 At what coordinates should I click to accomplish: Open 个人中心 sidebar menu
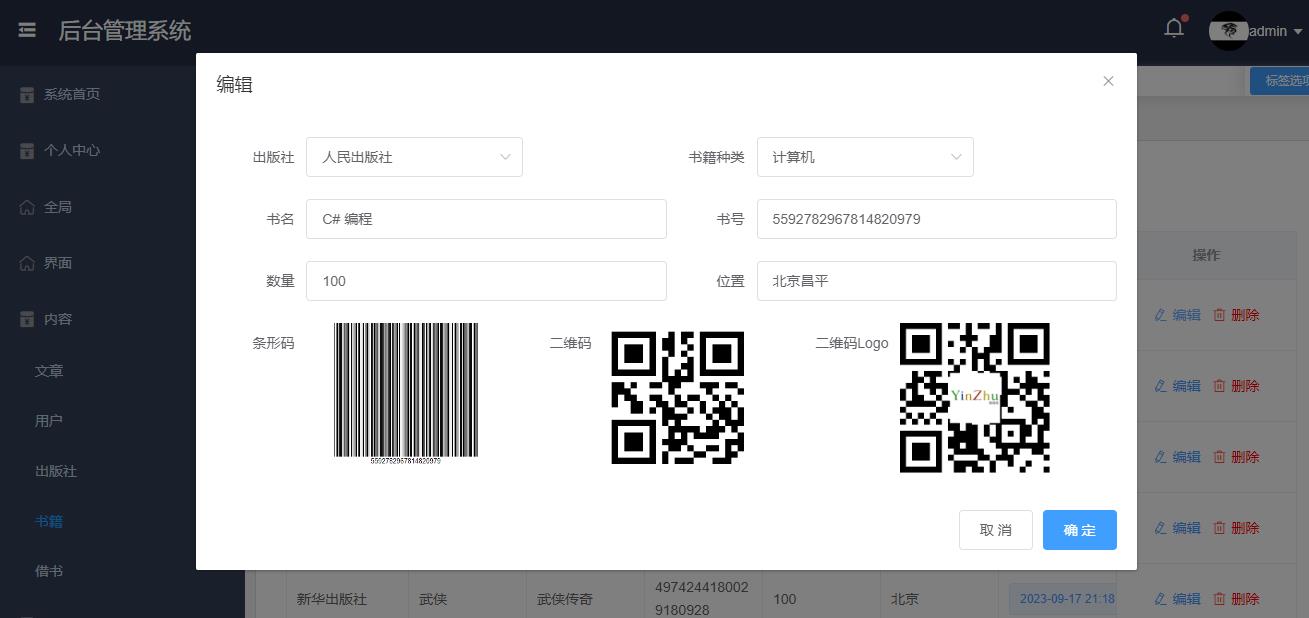[x=71, y=150]
